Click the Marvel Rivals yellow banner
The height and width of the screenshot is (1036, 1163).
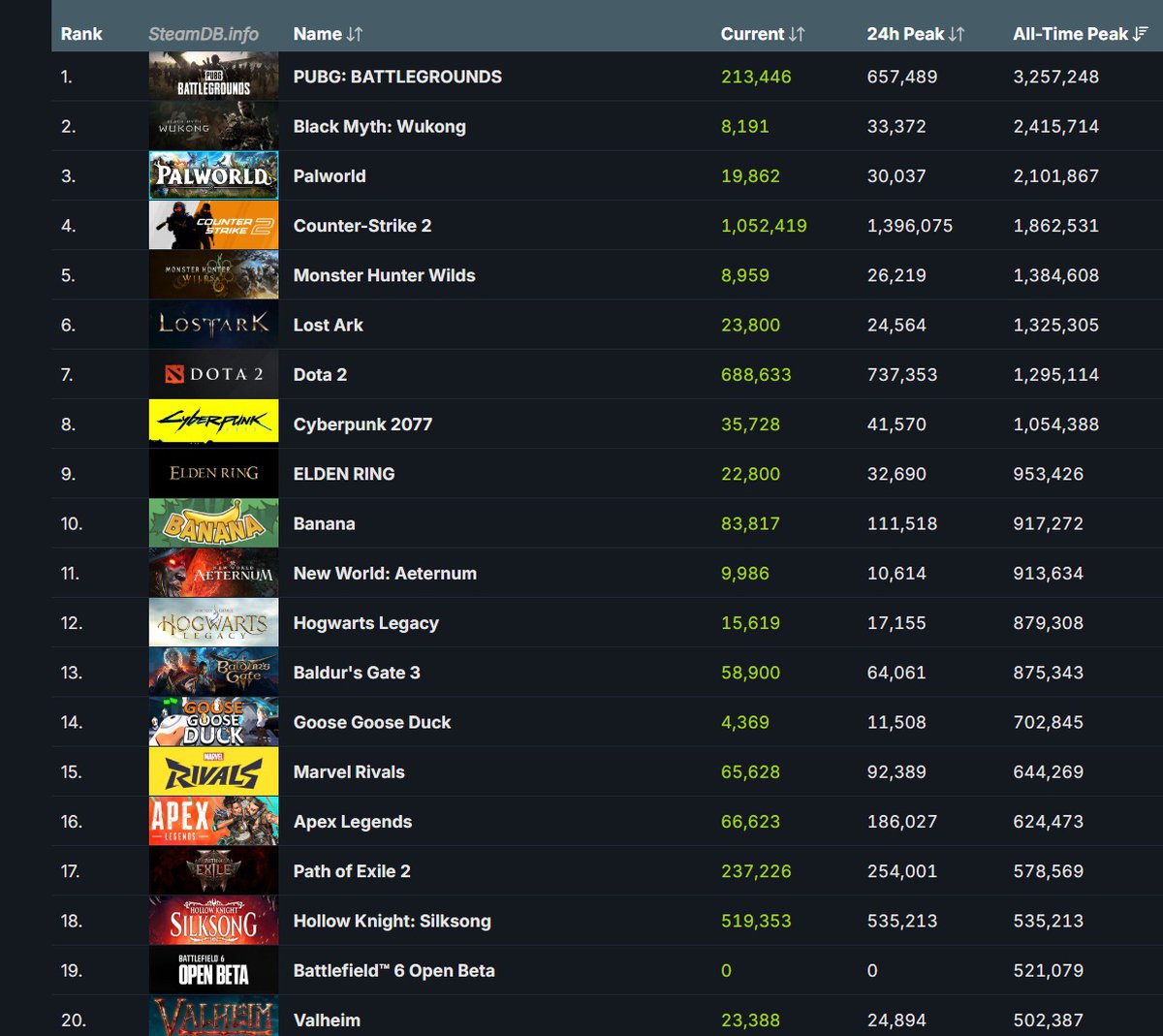(213, 771)
